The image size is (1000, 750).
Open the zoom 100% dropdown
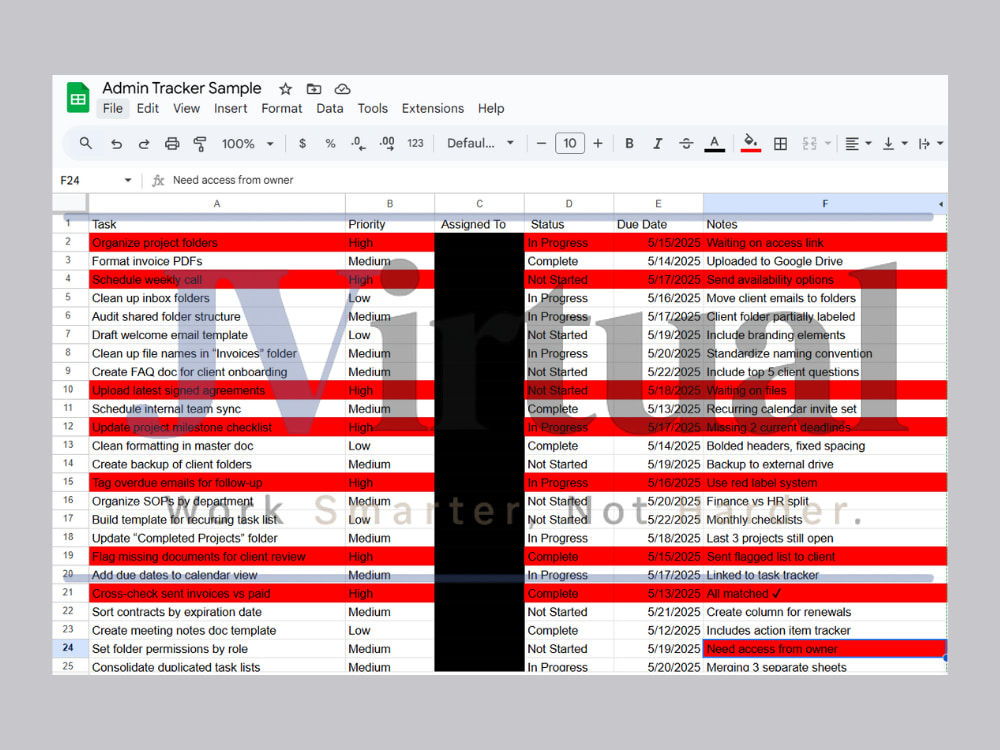coord(247,143)
